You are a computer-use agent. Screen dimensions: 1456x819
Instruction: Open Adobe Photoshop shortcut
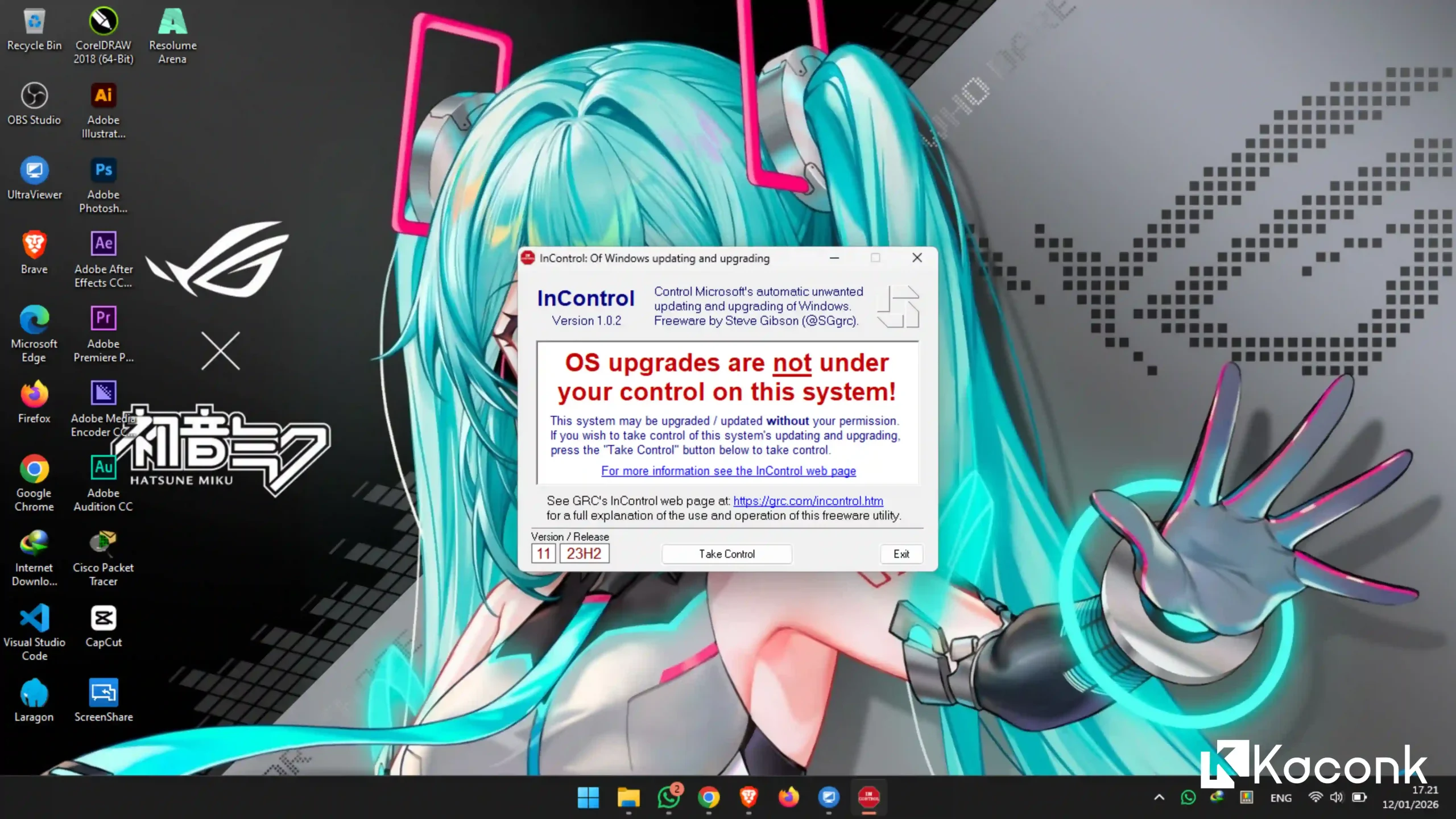click(x=103, y=171)
